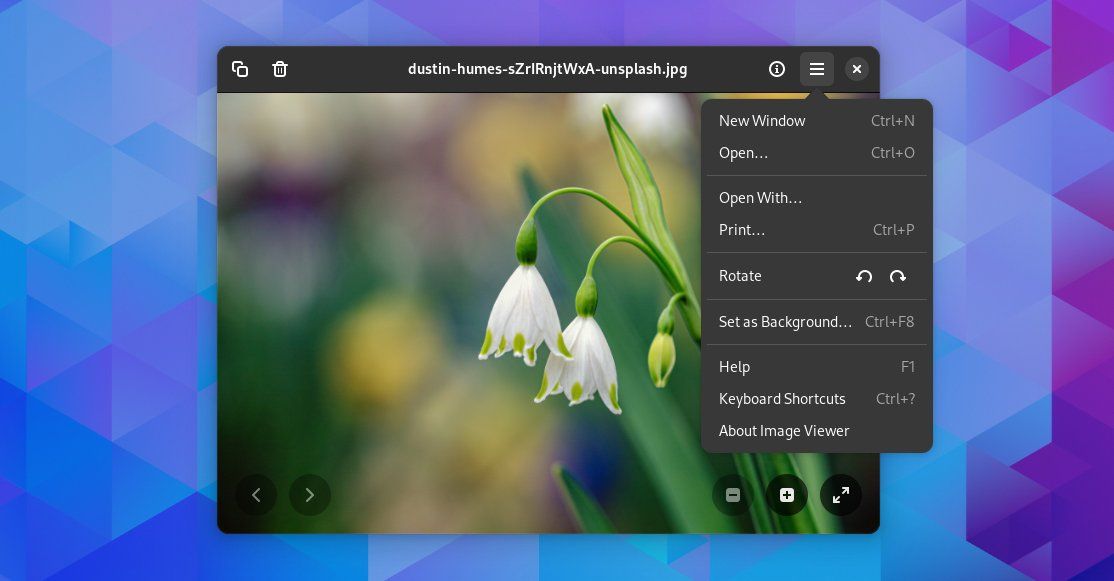Click the image filename in the titlebar

tap(548, 69)
